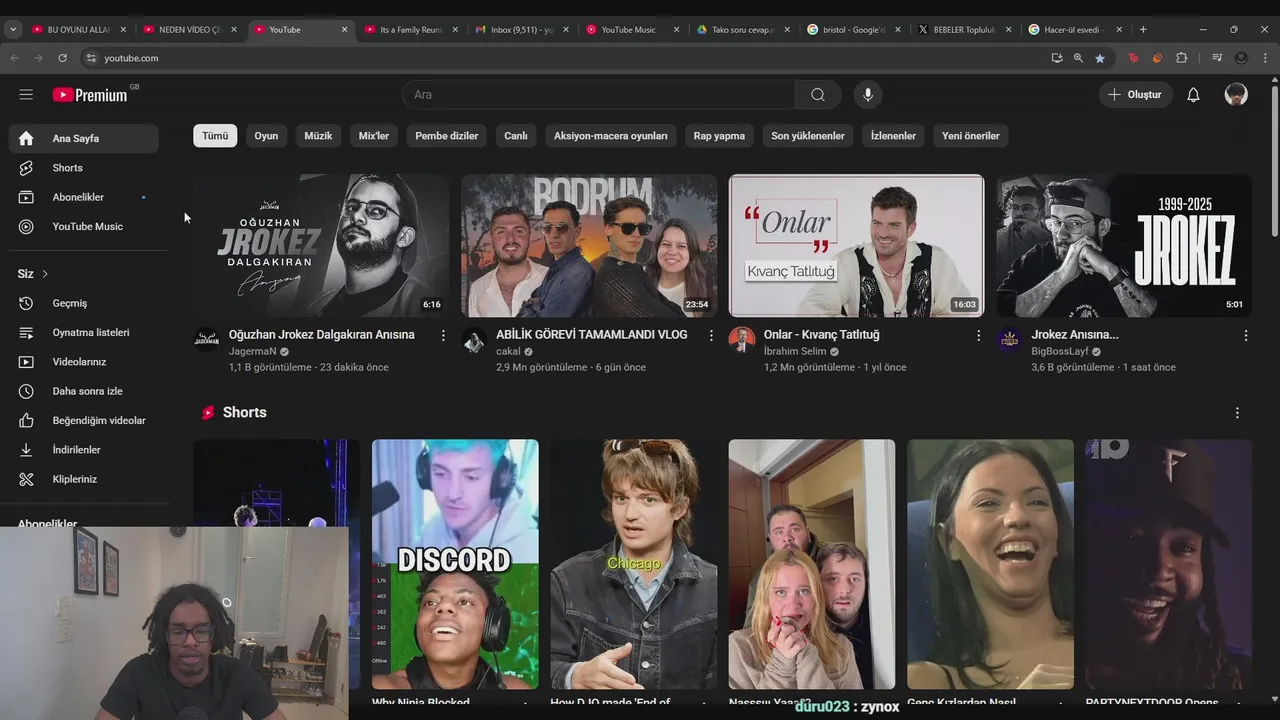The image size is (1280, 720).
Task: Open the DISCORD Ninja short thumbnail
Action: click(x=455, y=564)
